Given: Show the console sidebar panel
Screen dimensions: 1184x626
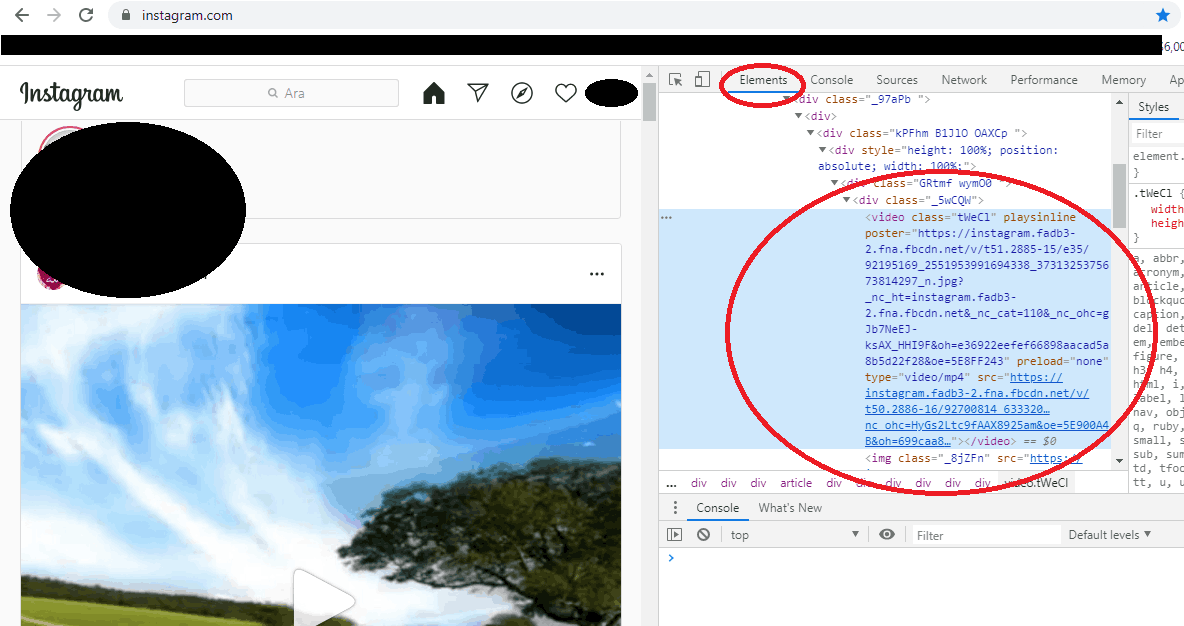Looking at the screenshot, I should 675,535.
